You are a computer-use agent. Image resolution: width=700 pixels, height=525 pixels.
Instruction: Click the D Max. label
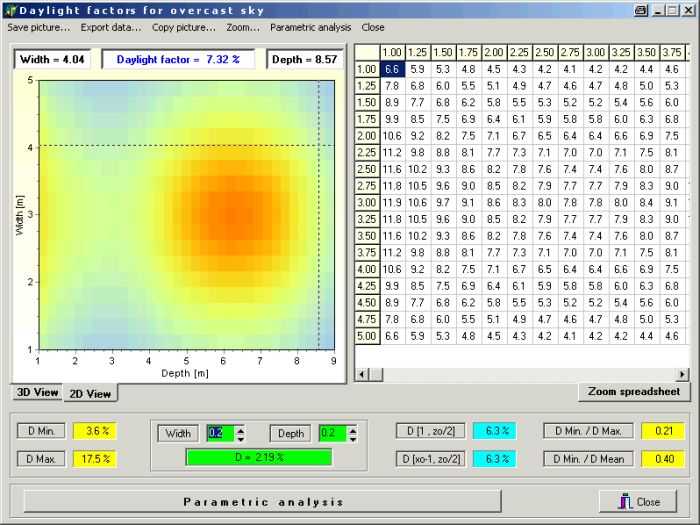tap(41, 458)
